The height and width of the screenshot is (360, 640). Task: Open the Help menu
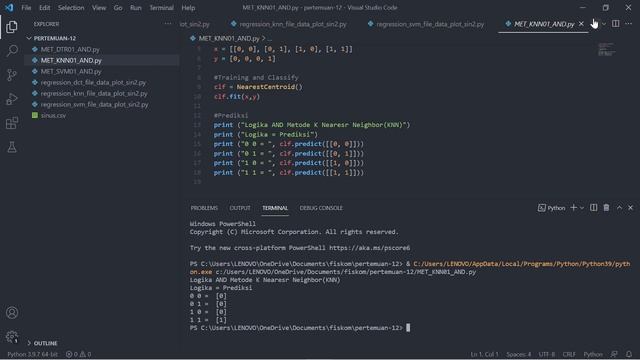pos(188,7)
